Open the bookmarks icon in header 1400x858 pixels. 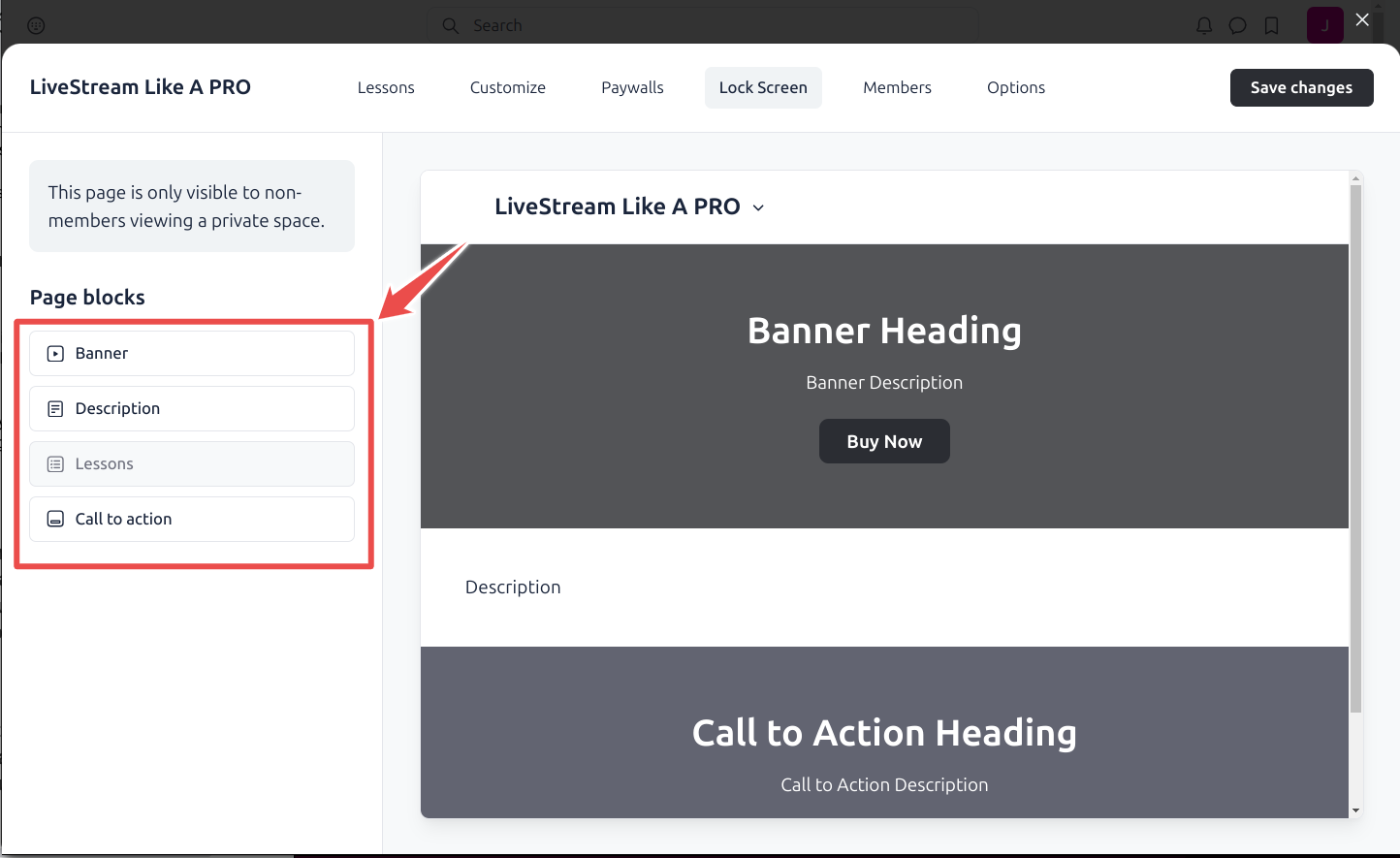pos(1272,26)
